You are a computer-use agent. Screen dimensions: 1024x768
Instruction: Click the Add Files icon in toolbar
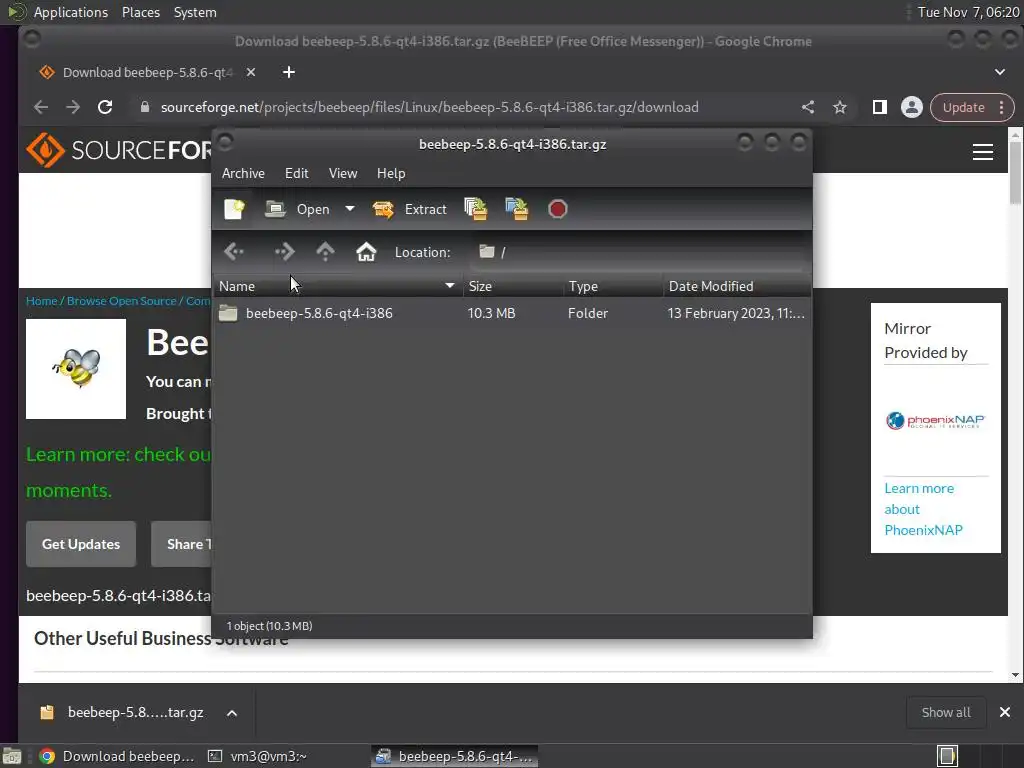475,209
